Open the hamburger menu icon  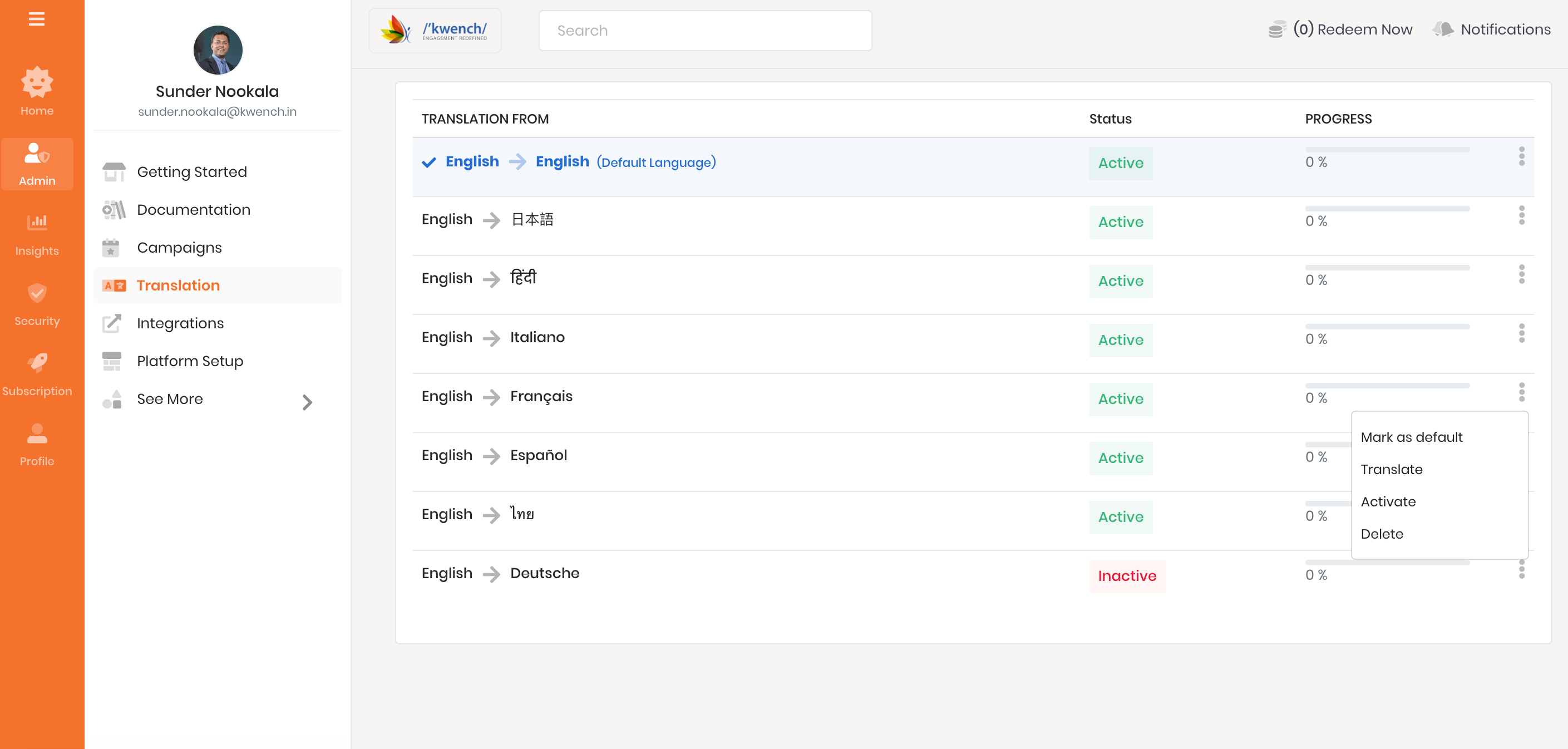coord(37,19)
